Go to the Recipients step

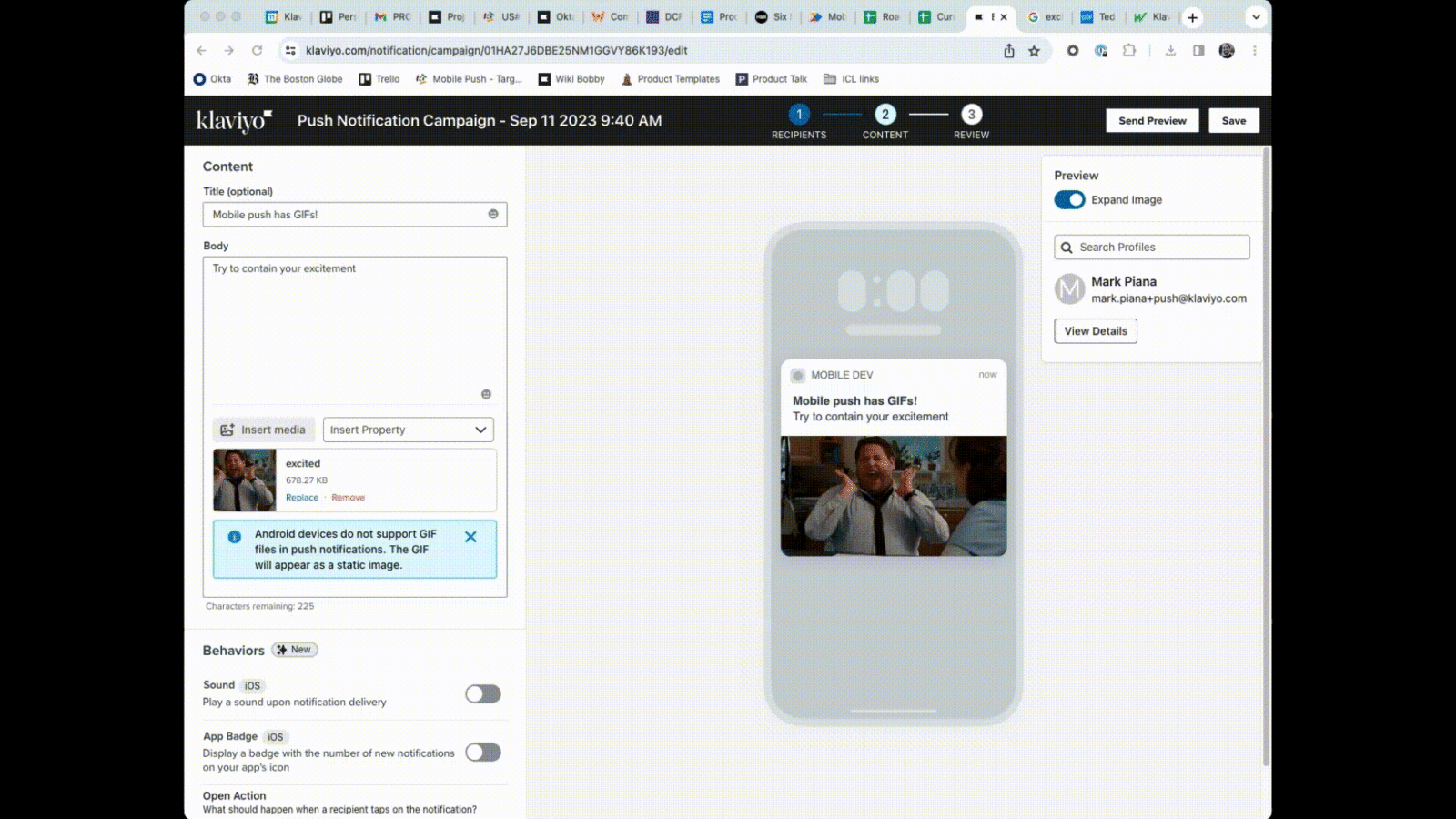pos(799,116)
